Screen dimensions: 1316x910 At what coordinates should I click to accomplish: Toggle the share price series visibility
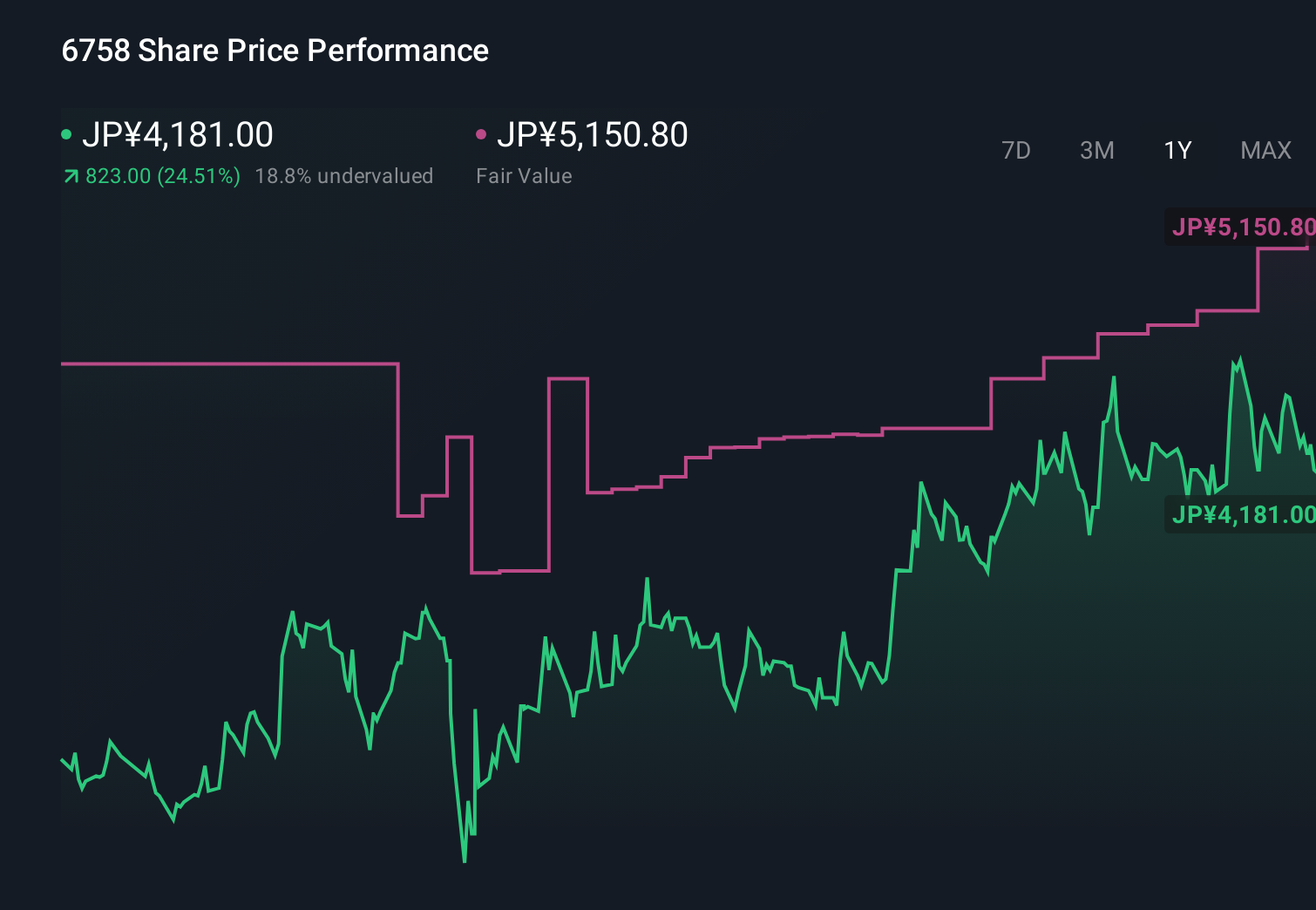[x=179, y=134]
